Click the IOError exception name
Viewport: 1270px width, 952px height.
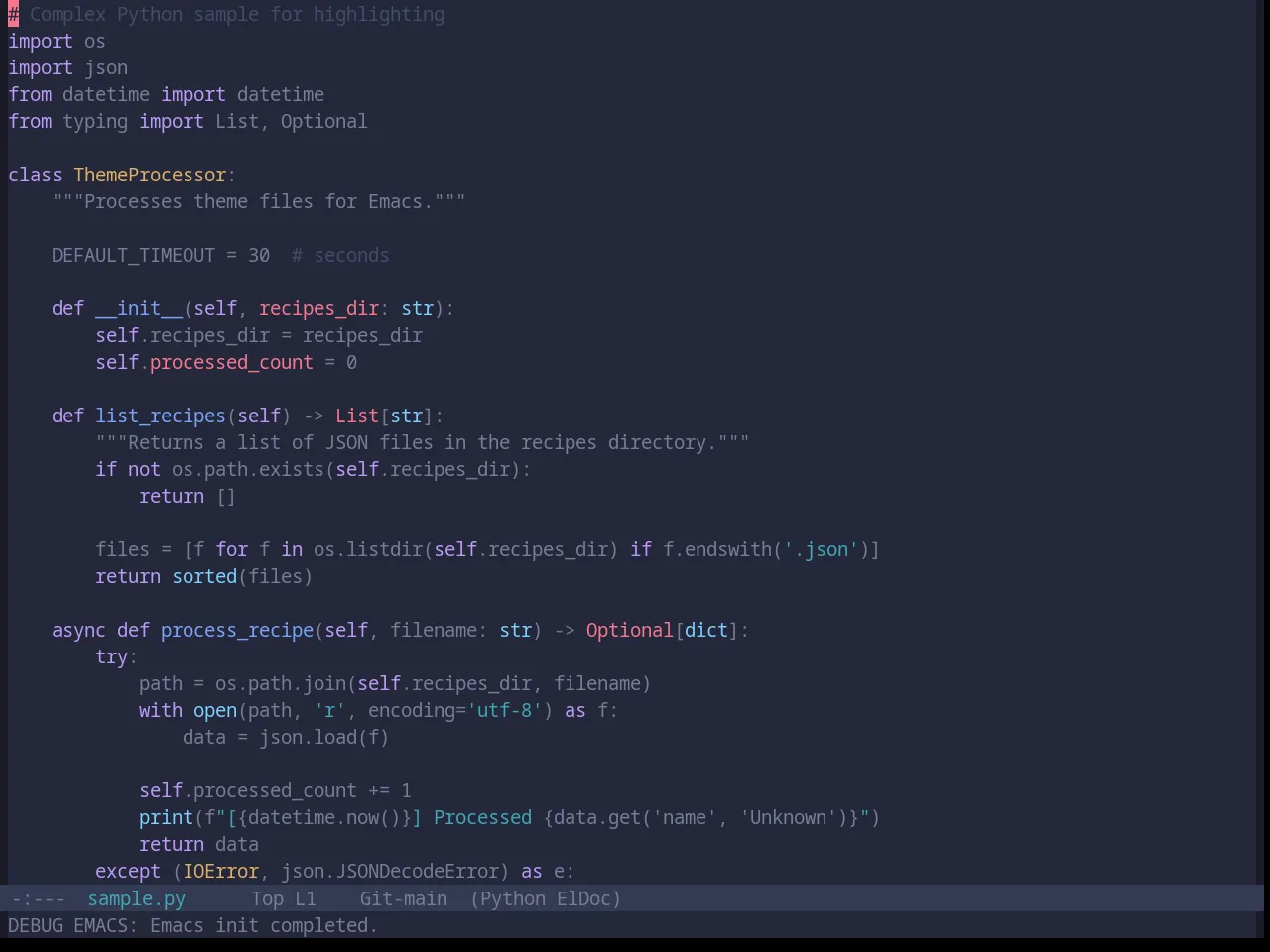tap(220, 871)
